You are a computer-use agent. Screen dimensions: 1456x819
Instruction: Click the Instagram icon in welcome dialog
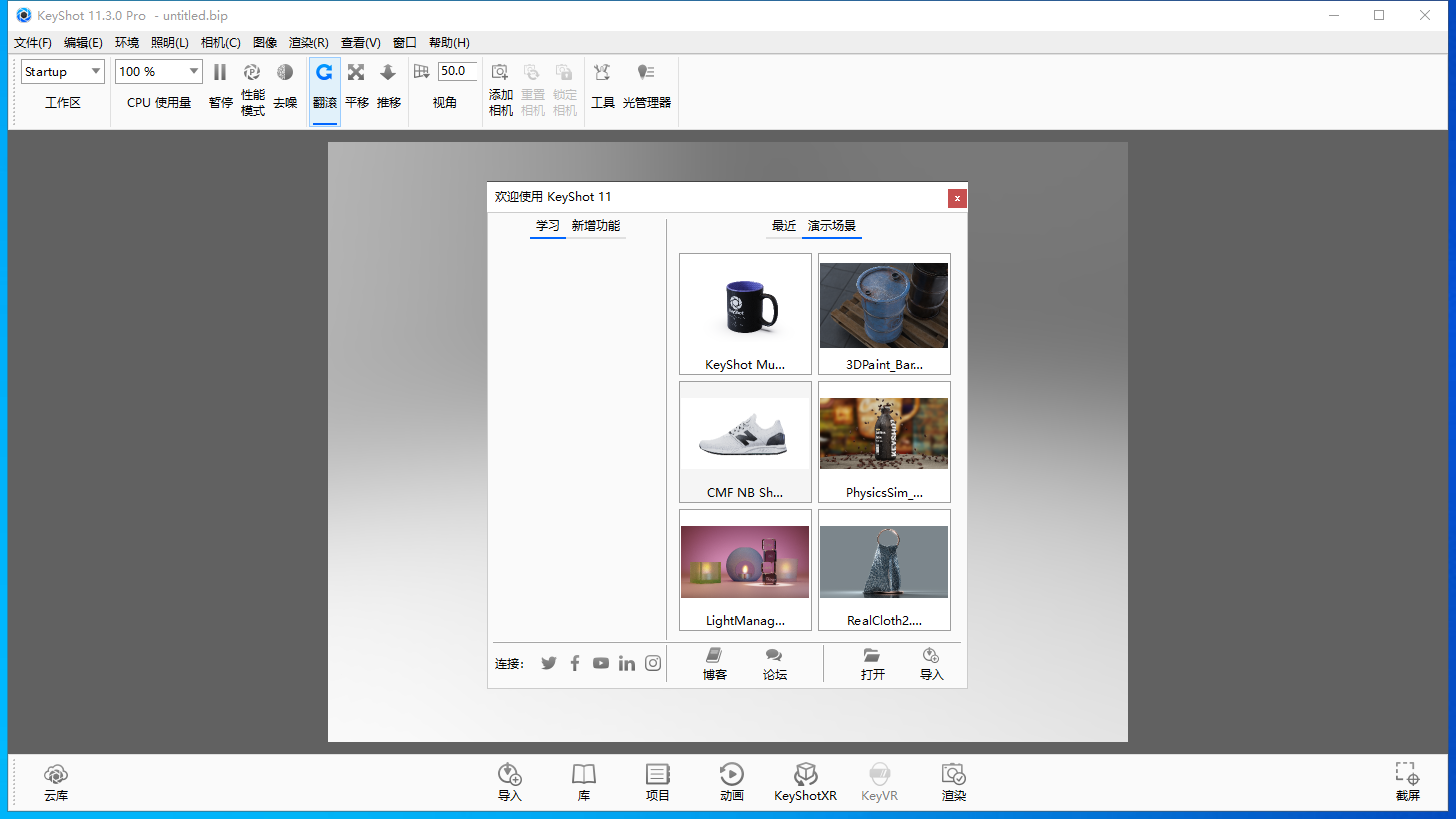pyautogui.click(x=653, y=663)
